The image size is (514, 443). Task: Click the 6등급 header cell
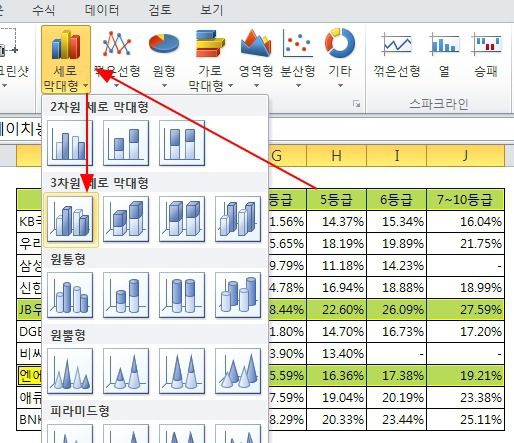point(397,199)
